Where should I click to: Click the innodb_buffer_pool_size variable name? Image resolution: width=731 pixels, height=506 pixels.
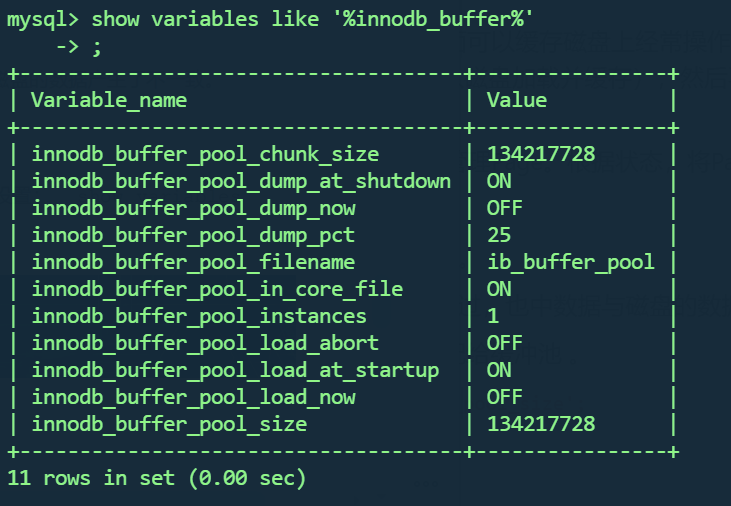[x=169, y=424]
